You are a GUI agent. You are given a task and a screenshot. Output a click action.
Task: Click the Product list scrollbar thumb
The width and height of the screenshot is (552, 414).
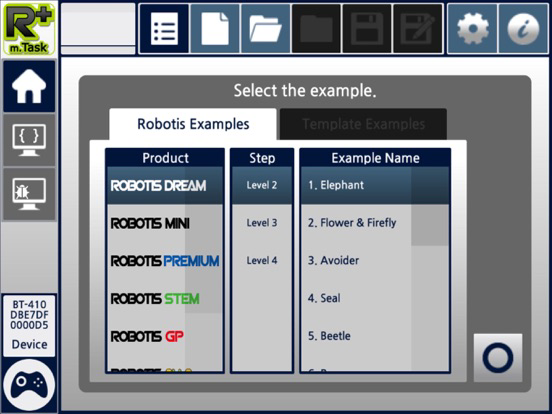[x=204, y=240]
